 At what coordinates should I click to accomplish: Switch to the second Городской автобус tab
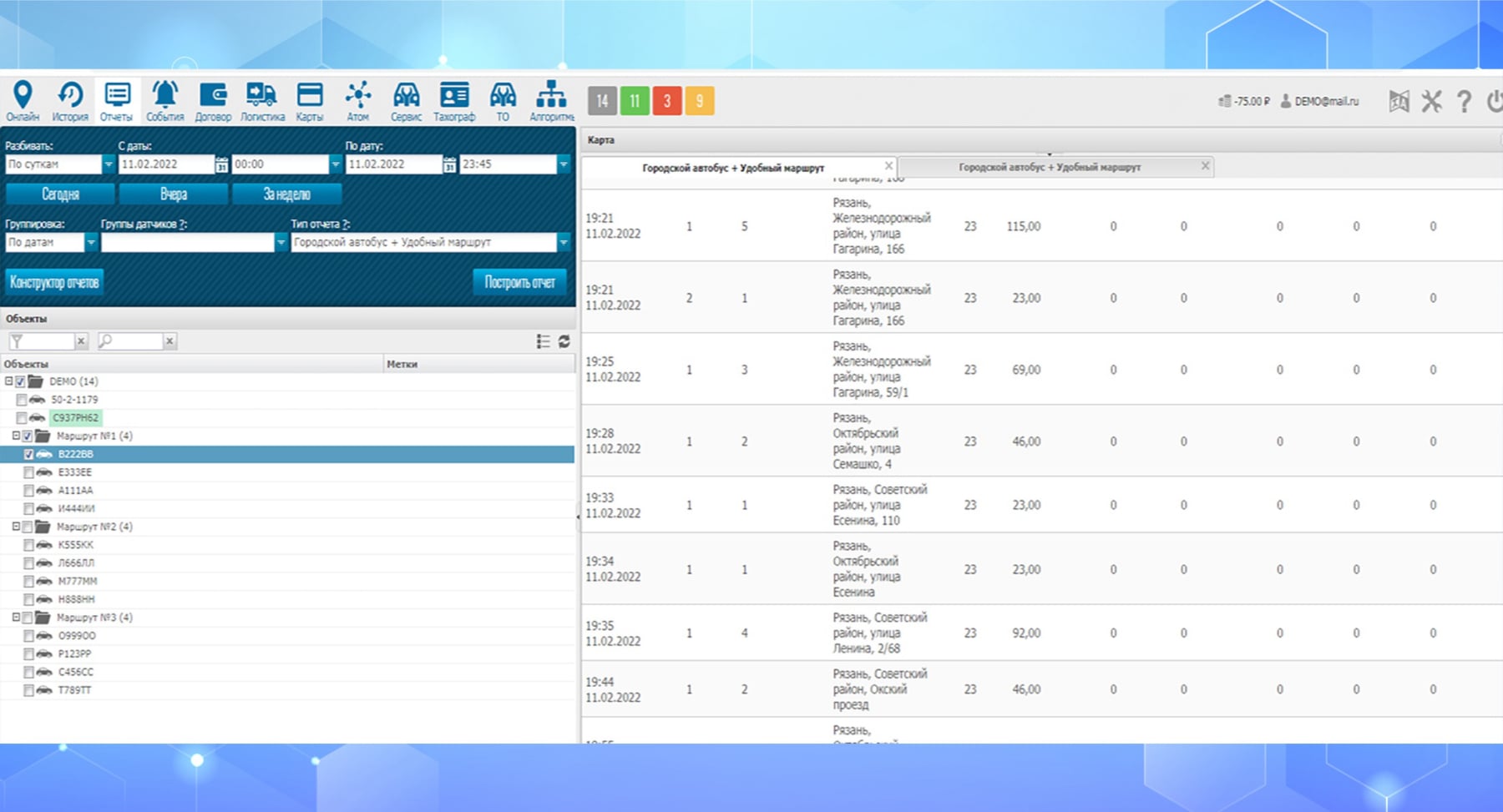pyautogui.click(x=1049, y=168)
